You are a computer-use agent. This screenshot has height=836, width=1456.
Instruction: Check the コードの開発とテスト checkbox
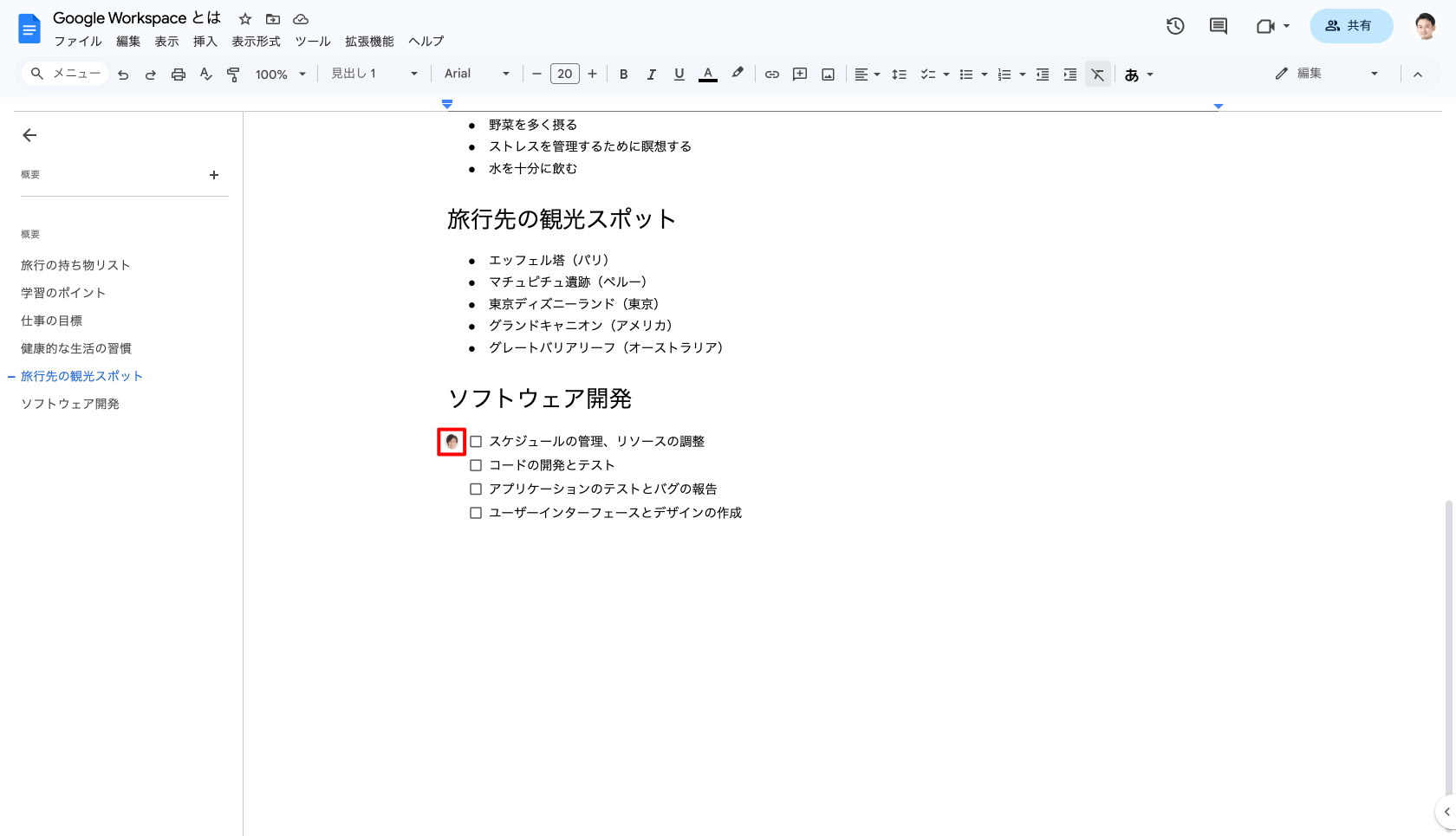(476, 465)
